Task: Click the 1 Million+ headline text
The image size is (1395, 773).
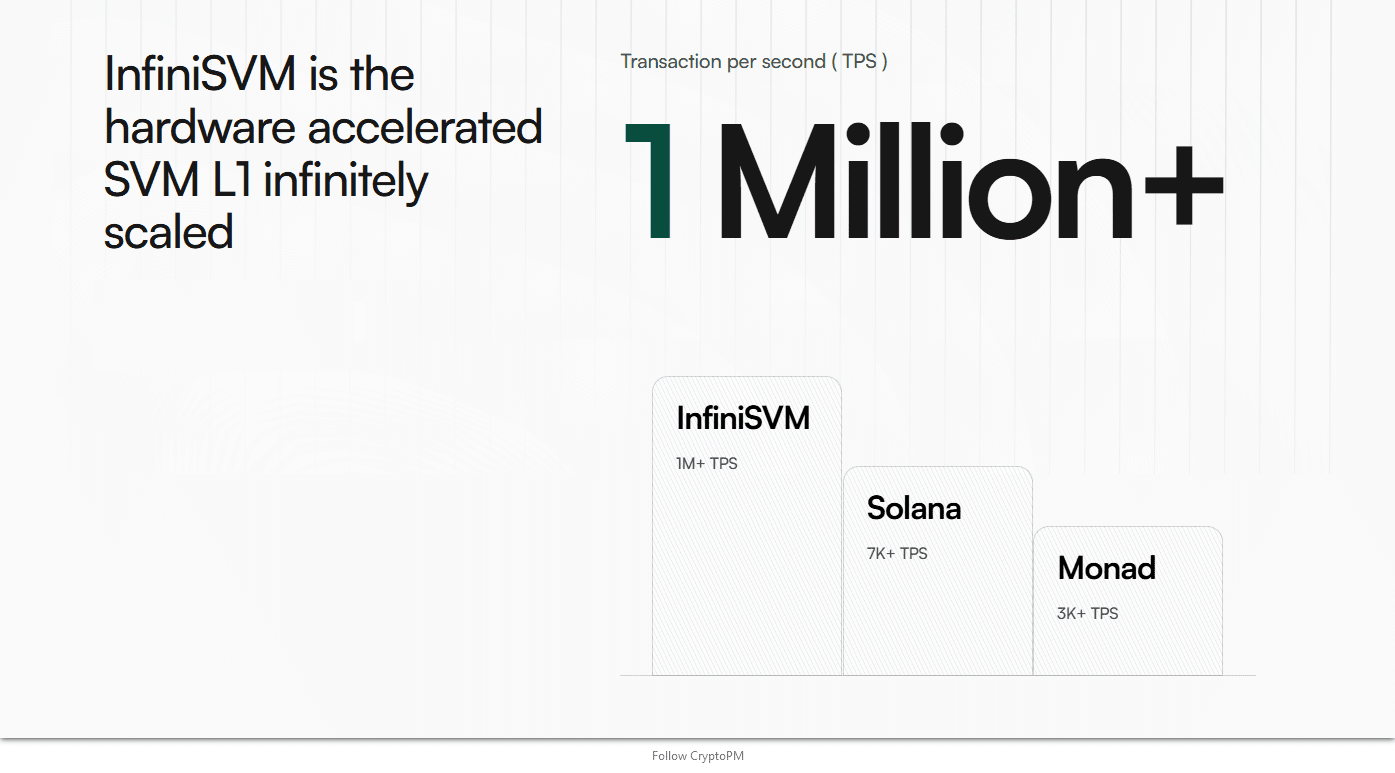Action: (922, 181)
